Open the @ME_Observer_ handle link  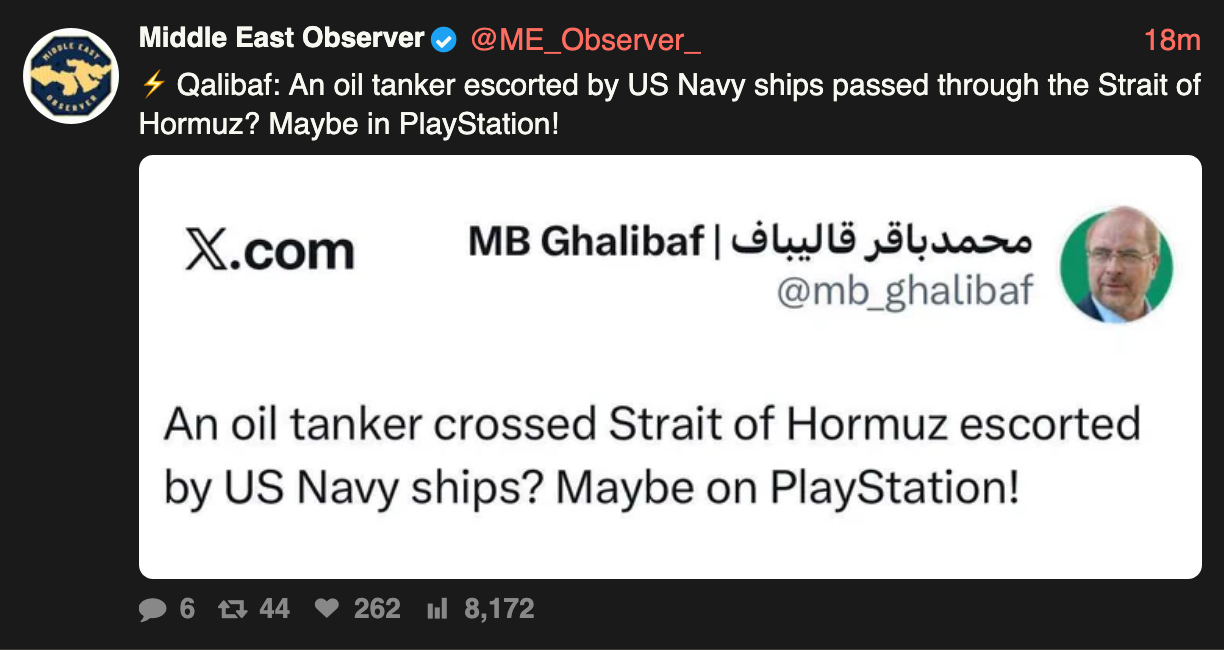click(x=585, y=40)
